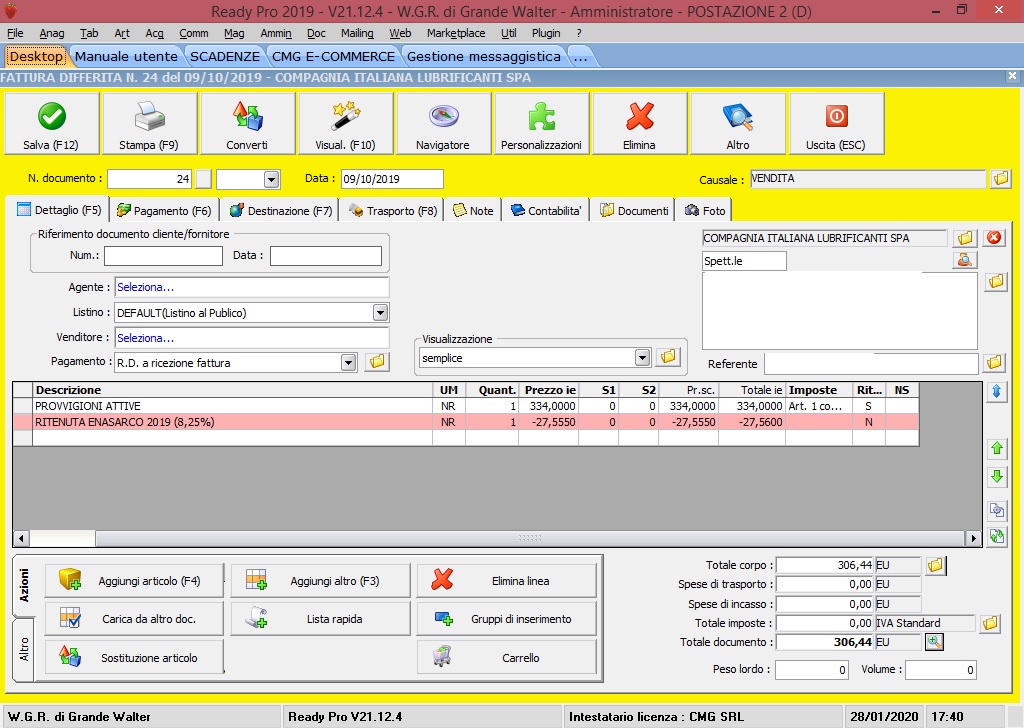Open the Converti document tool
The height and width of the screenshot is (728, 1024).
point(248,123)
